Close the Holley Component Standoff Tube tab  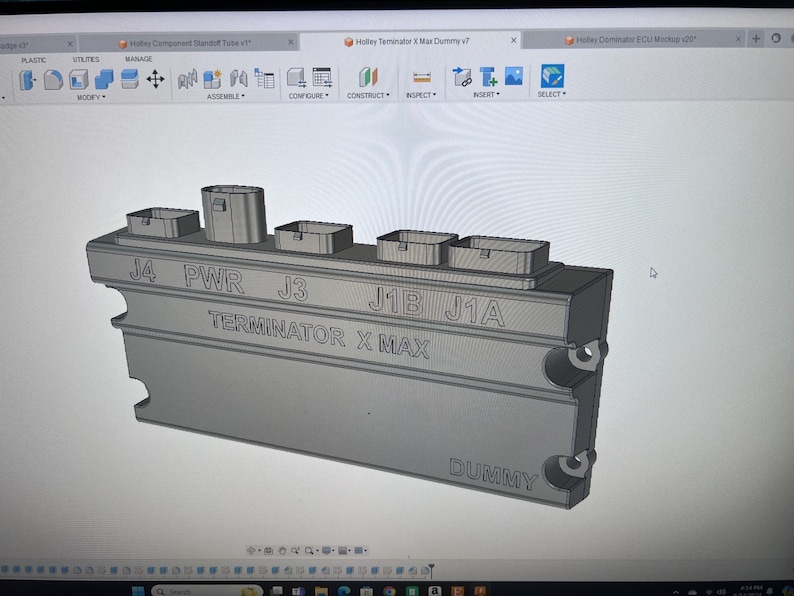(291, 43)
